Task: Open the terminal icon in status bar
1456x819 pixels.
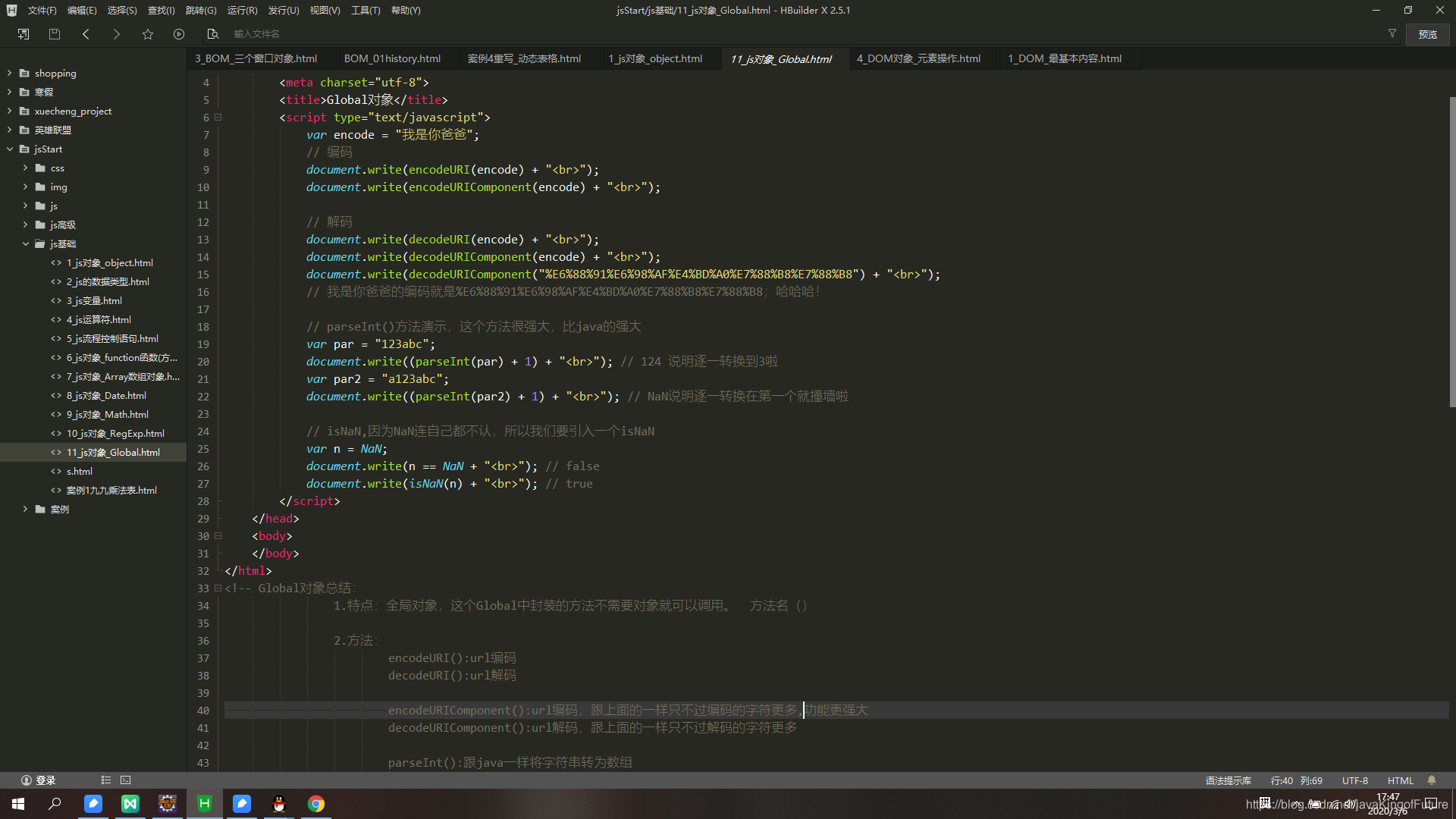Action: [126, 780]
